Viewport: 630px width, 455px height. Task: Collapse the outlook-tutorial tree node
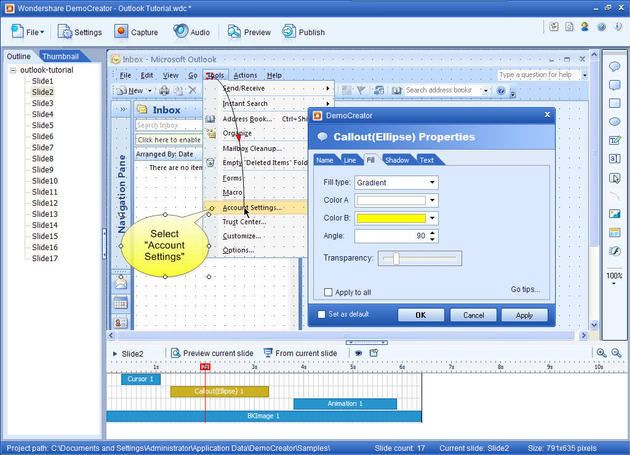(13, 70)
